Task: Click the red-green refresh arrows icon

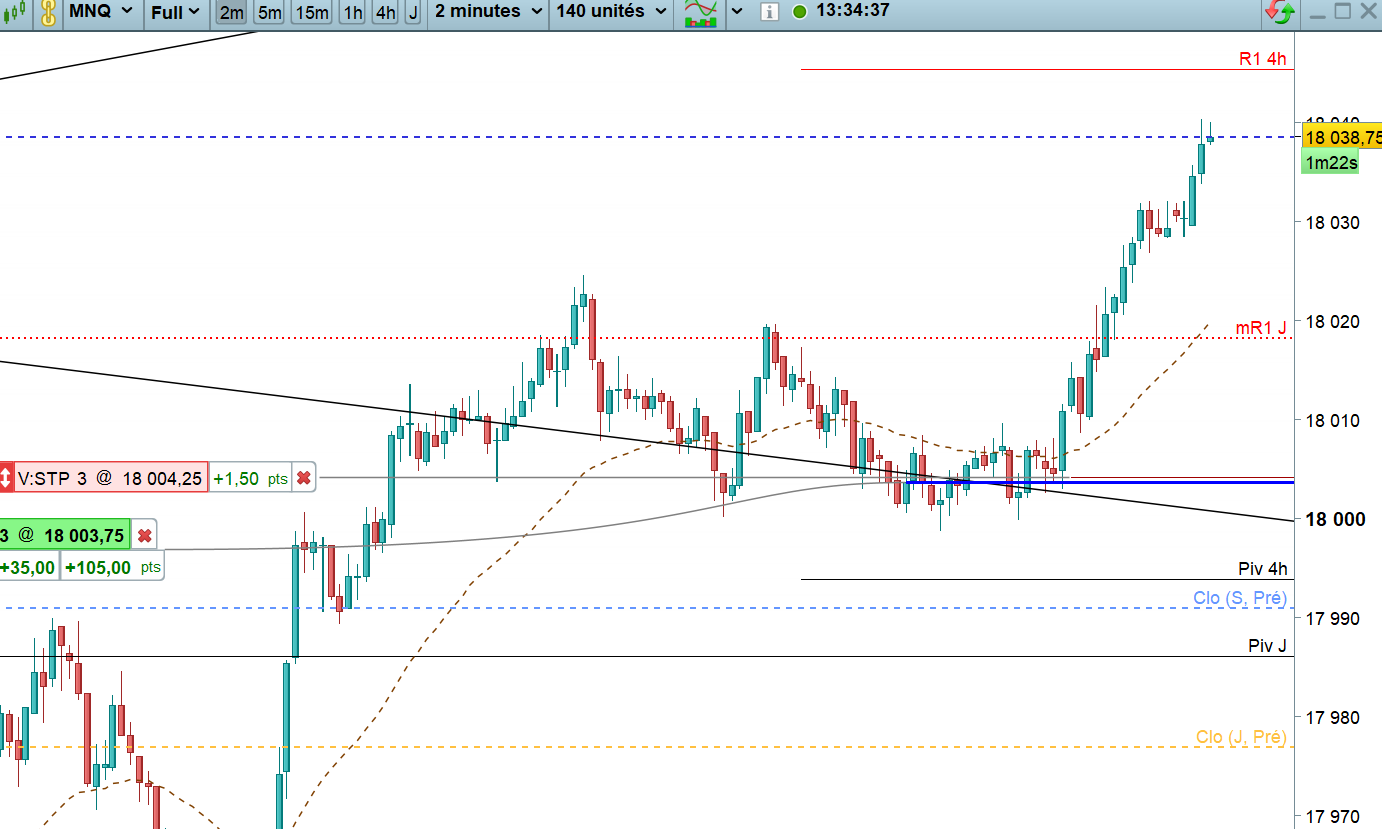Action: point(1280,12)
